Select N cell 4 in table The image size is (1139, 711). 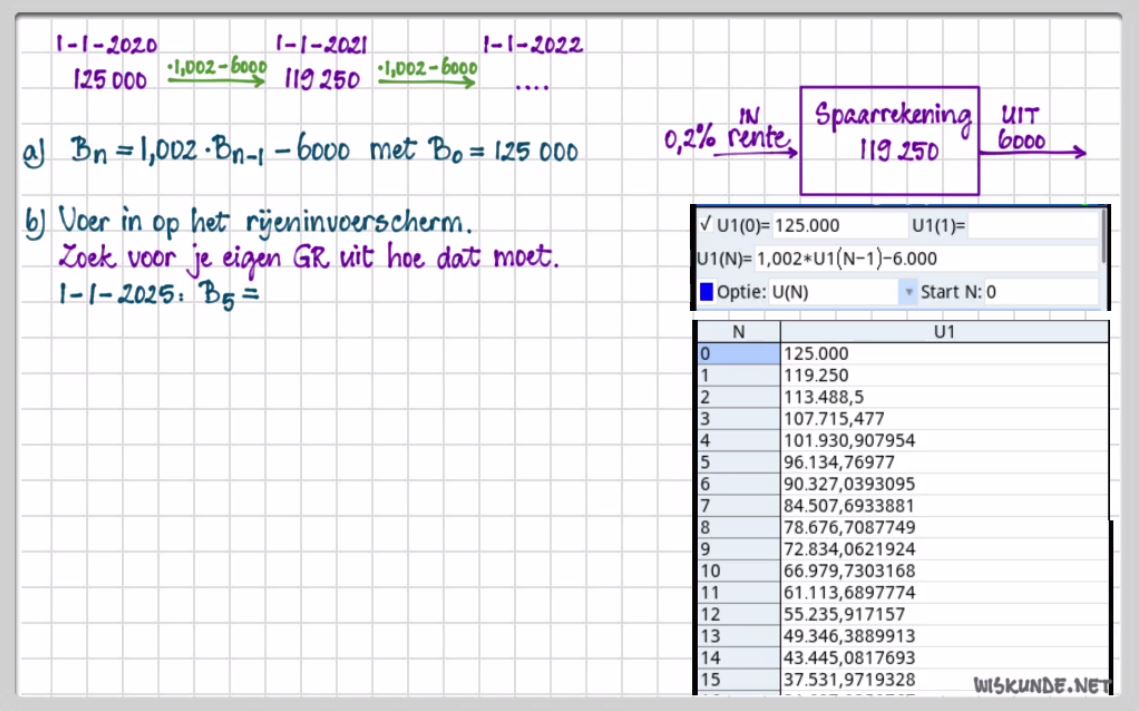point(739,441)
